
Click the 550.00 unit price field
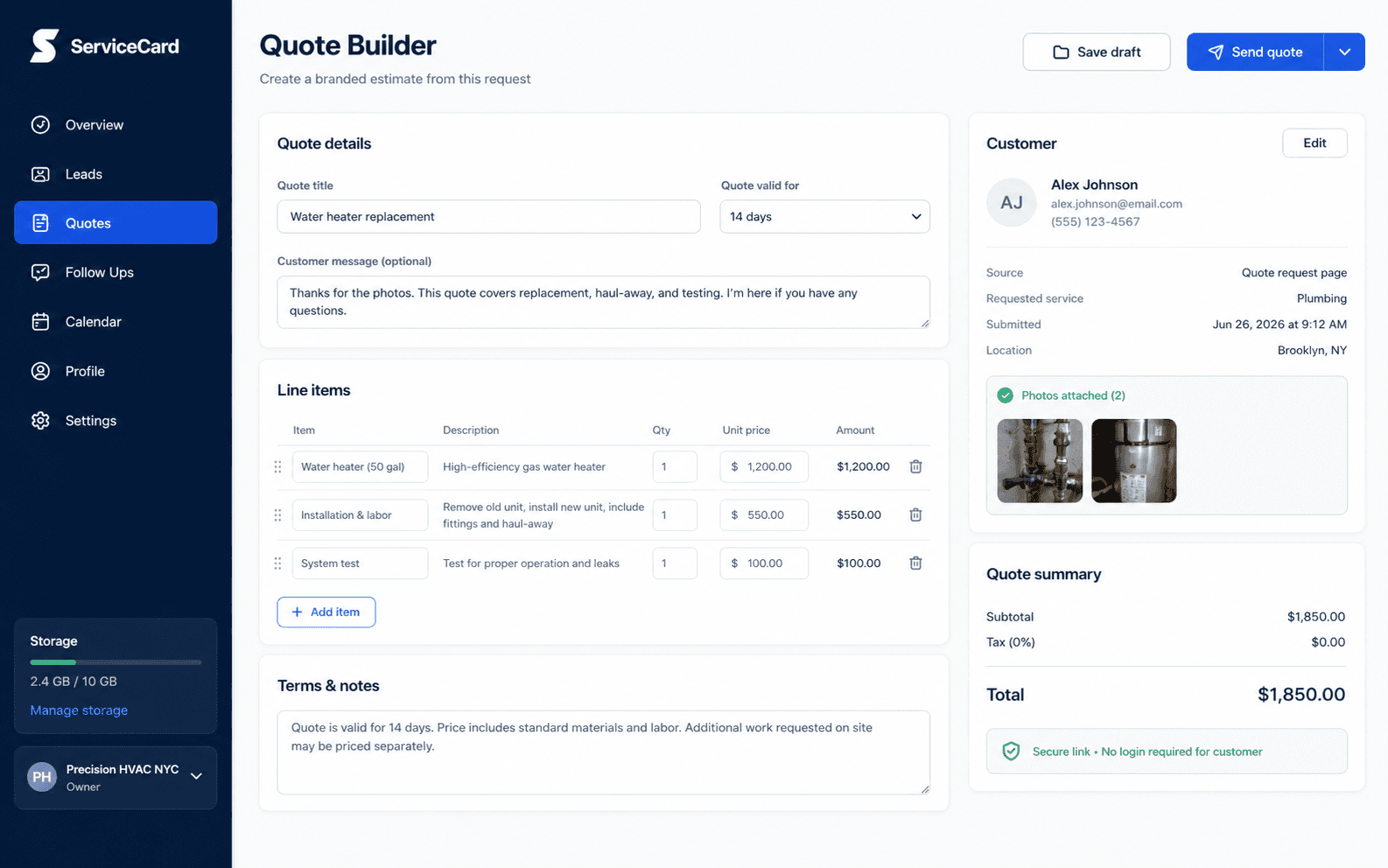(764, 514)
